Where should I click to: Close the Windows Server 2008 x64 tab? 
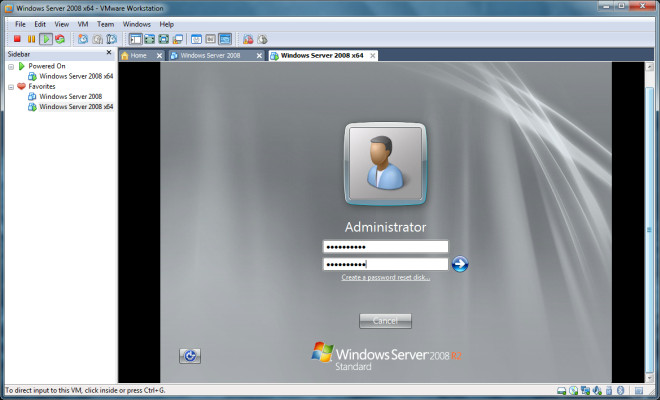(x=373, y=55)
